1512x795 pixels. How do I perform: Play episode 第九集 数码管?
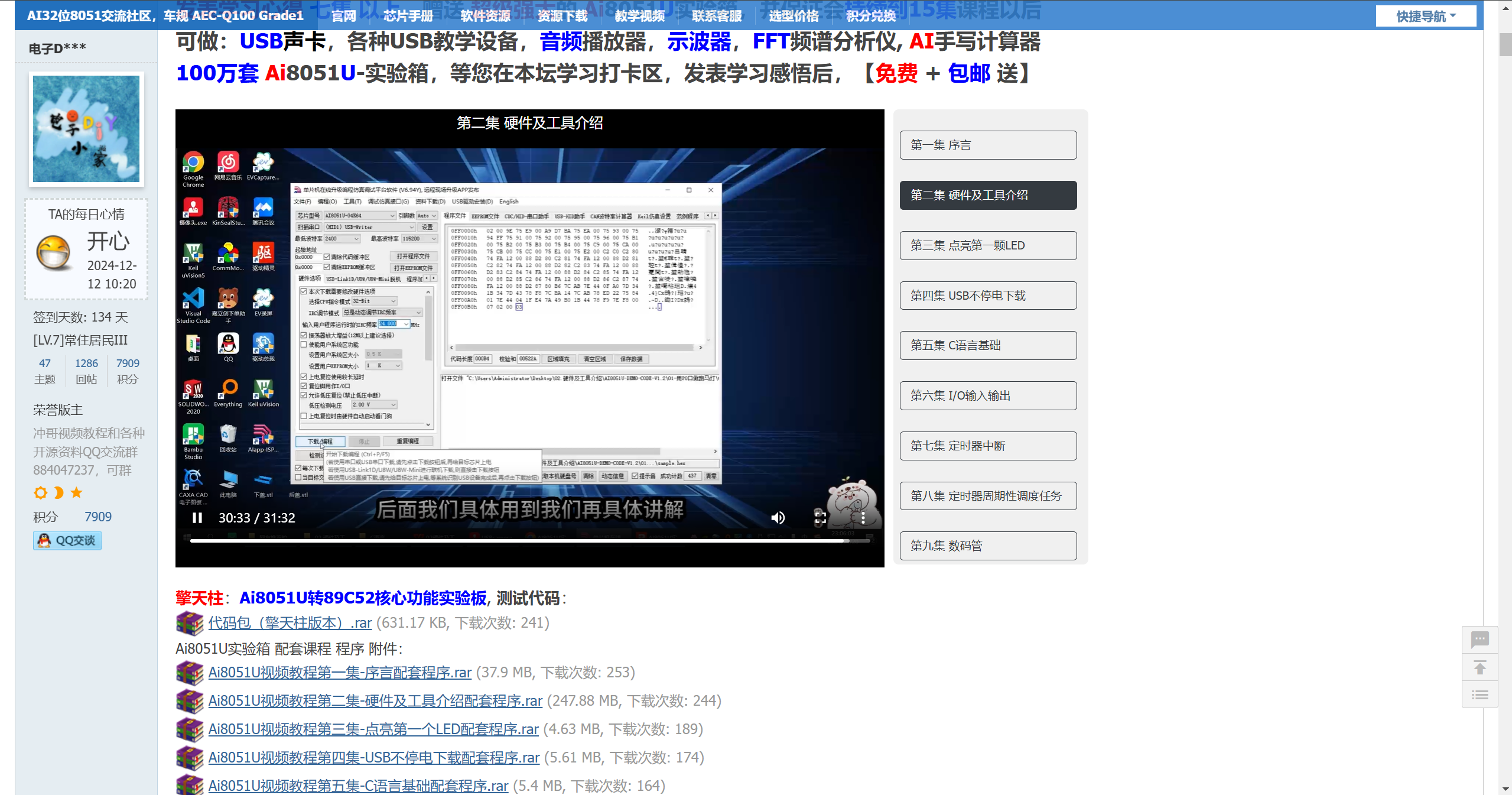point(988,546)
